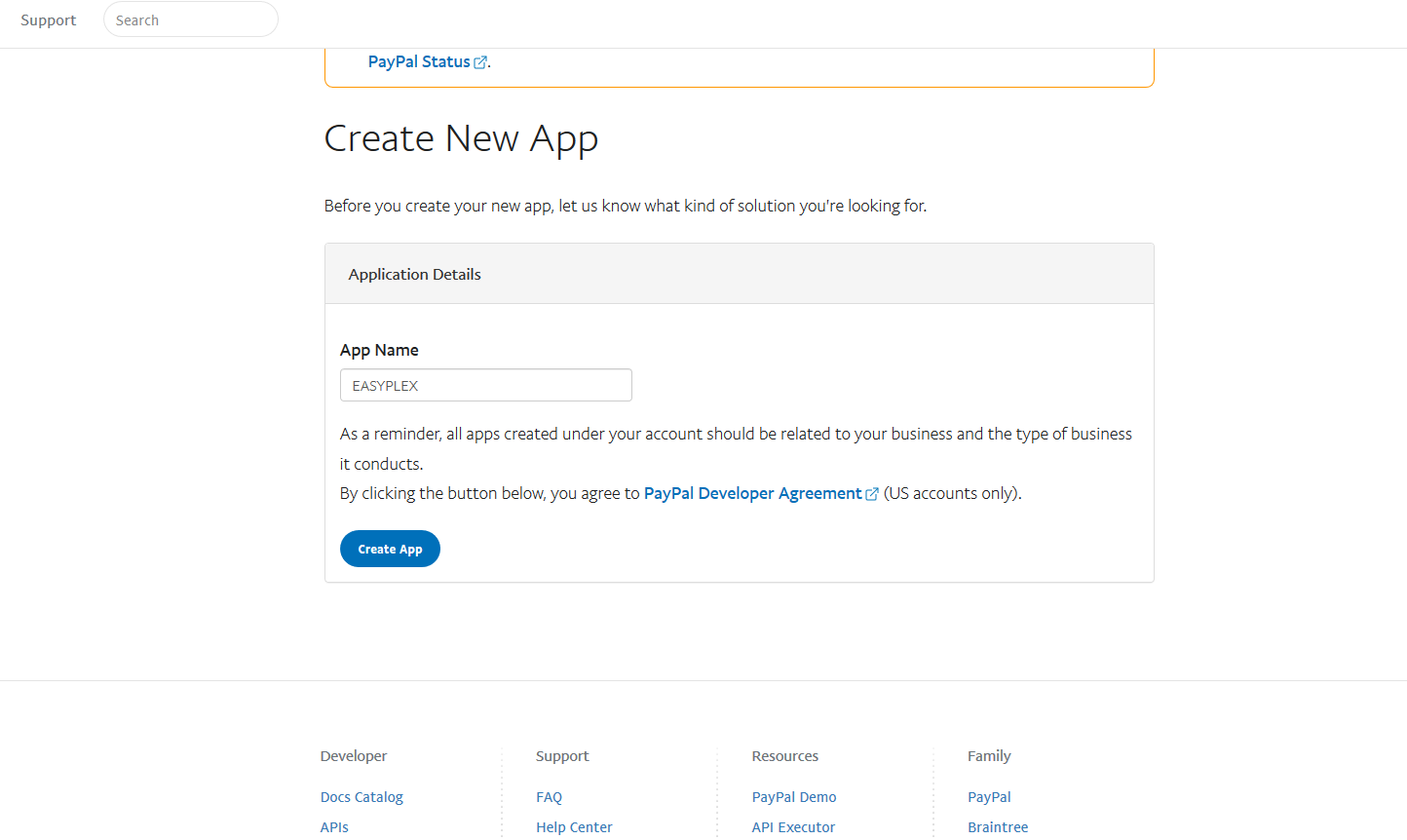Click the external link icon after Developer Agreement
1407x840 pixels.
coord(871,493)
